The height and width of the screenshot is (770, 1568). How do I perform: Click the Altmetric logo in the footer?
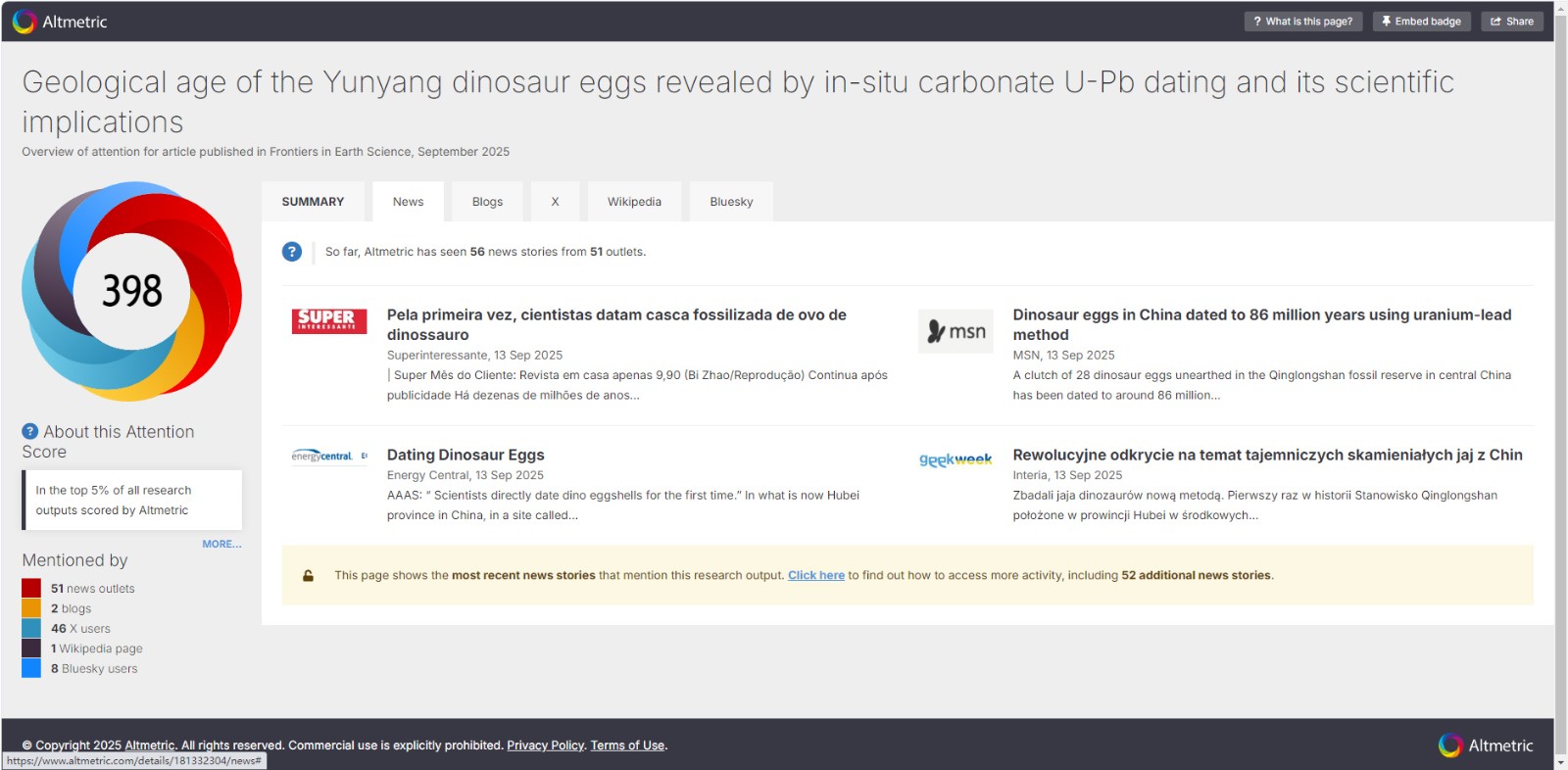point(1486,746)
